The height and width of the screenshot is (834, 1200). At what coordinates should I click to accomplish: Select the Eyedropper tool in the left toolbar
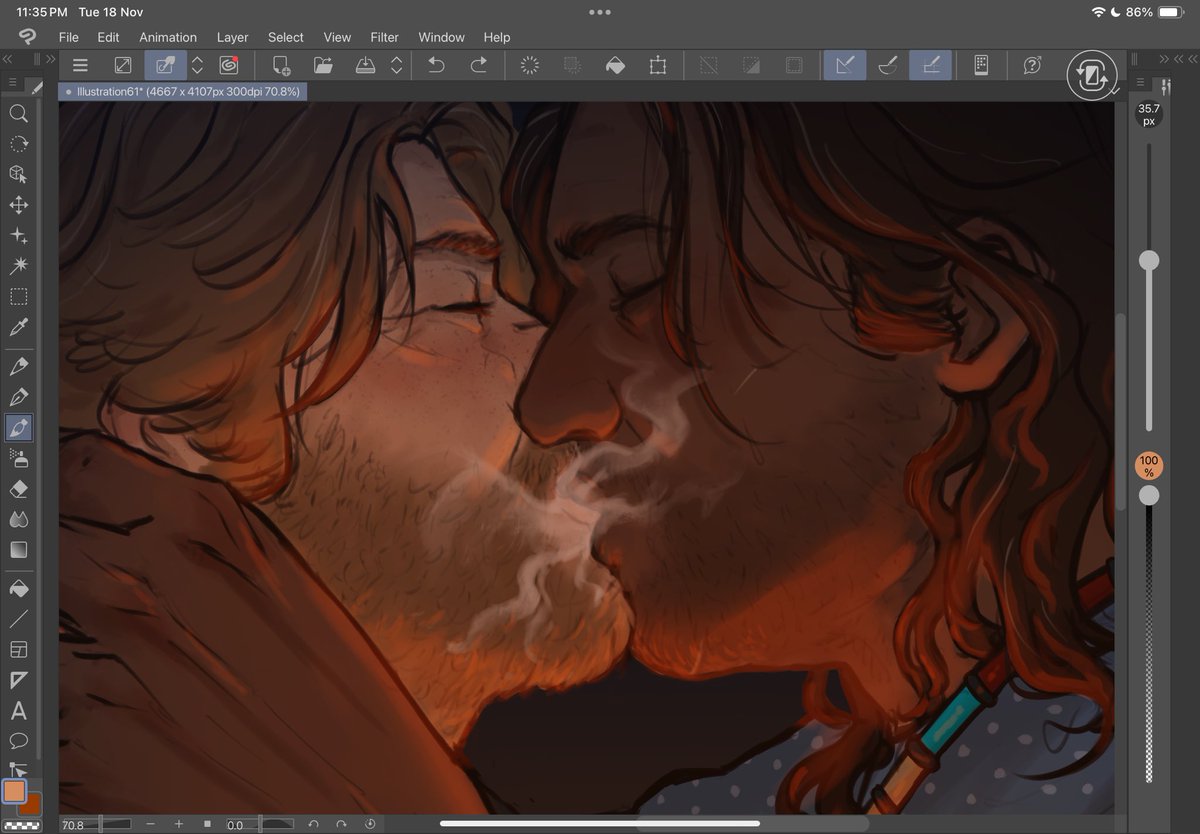(19, 327)
